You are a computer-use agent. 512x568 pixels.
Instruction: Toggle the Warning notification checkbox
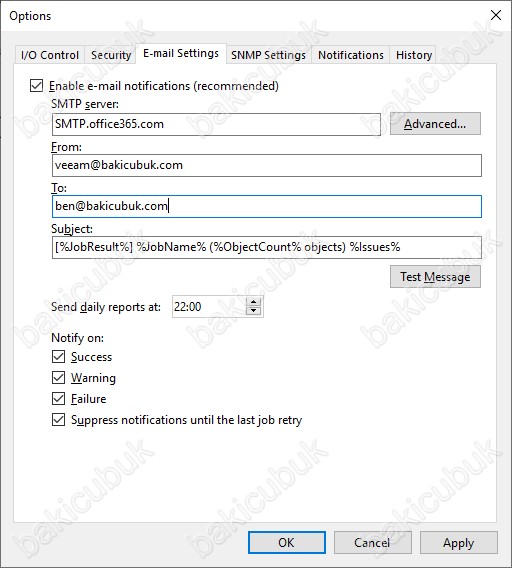click(x=58, y=378)
